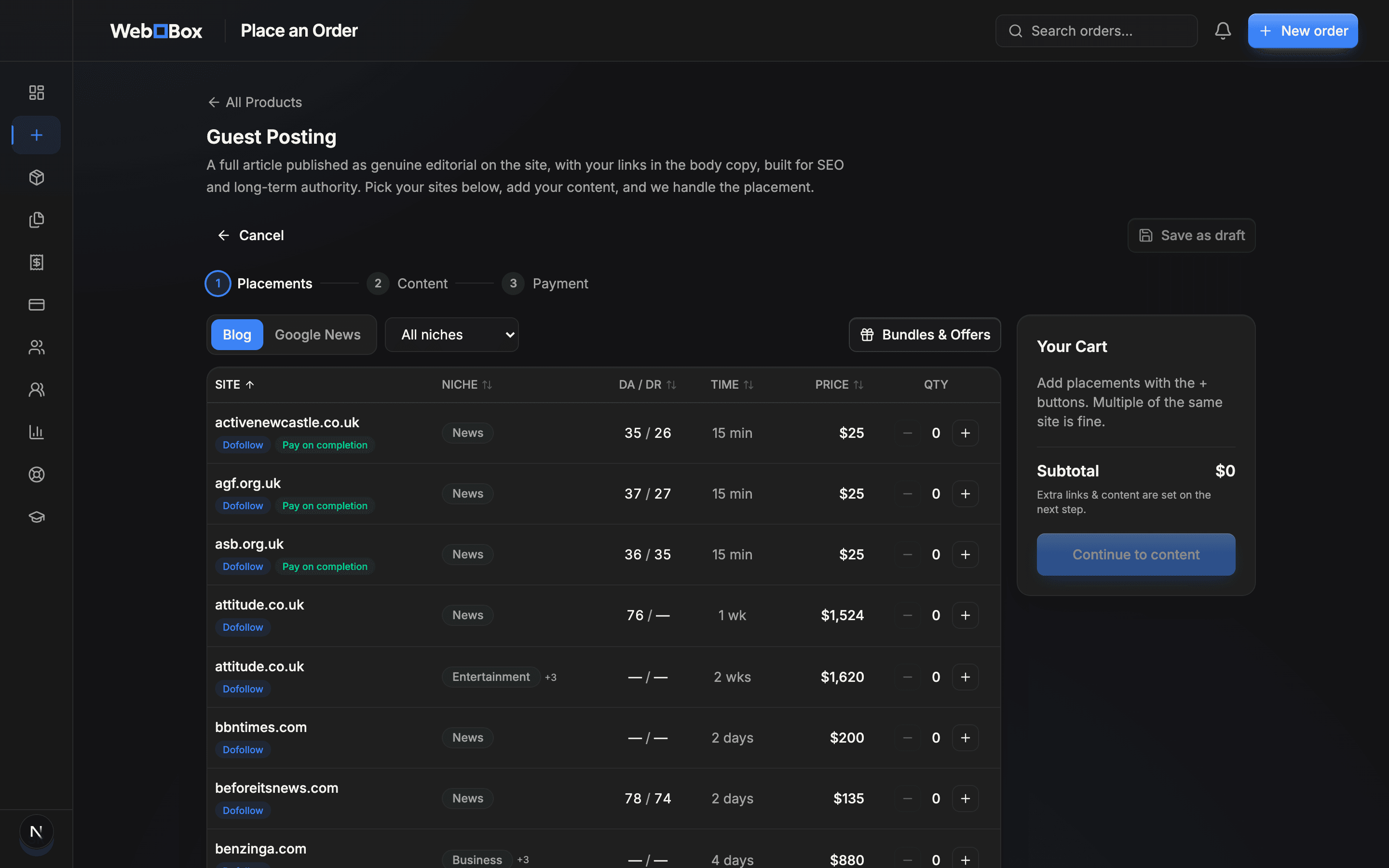Sort table by Niche column
The width and height of the screenshot is (1389, 868).
point(467,385)
